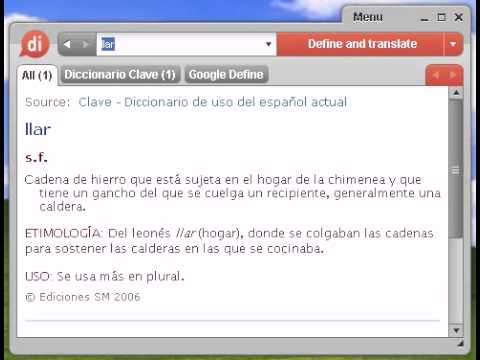Show next tabs using red right arrow
Viewport: 480px width, 360px height.
pyautogui.click(x=453, y=75)
